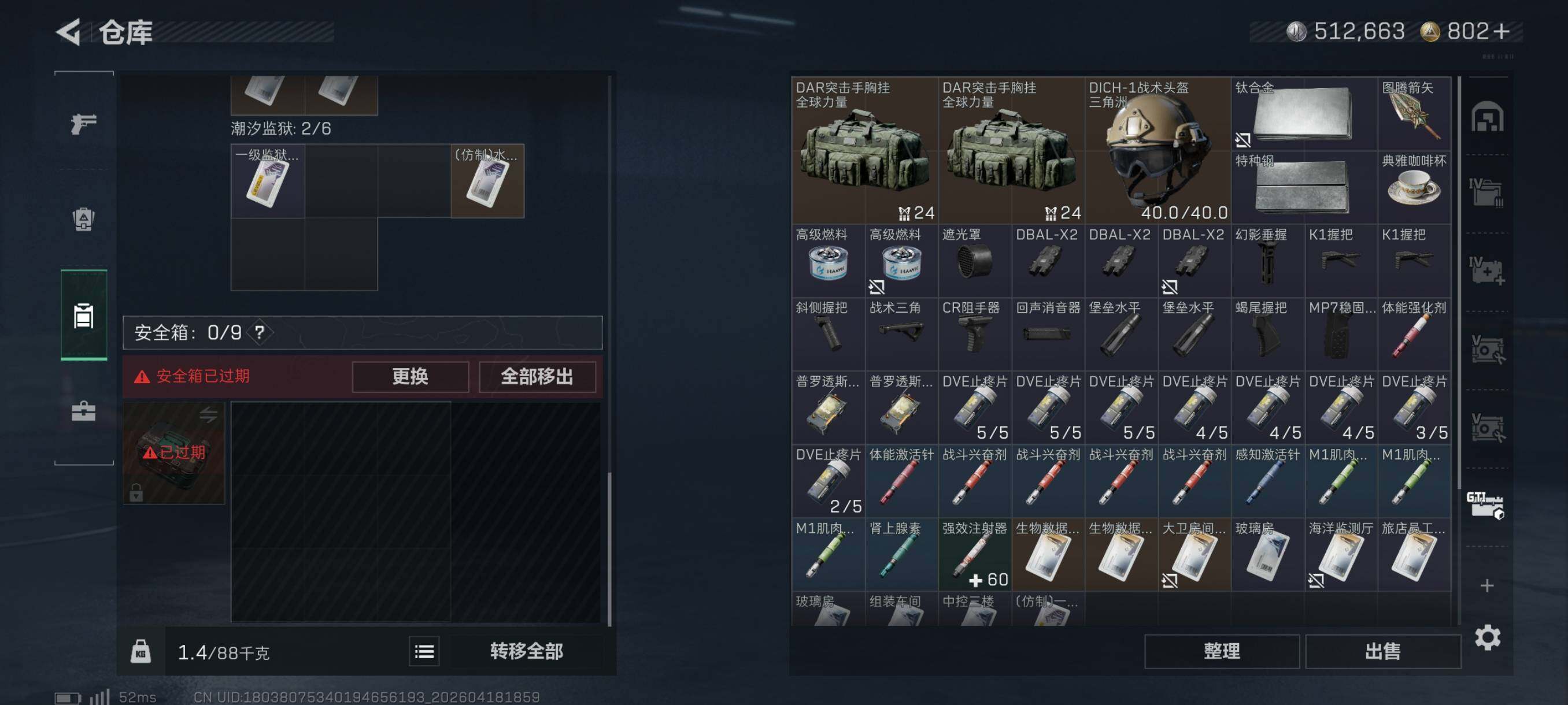Image resolution: width=1568 pixels, height=705 pixels.
Task: Click the swap arrows on expired safe box
Action: (208, 415)
